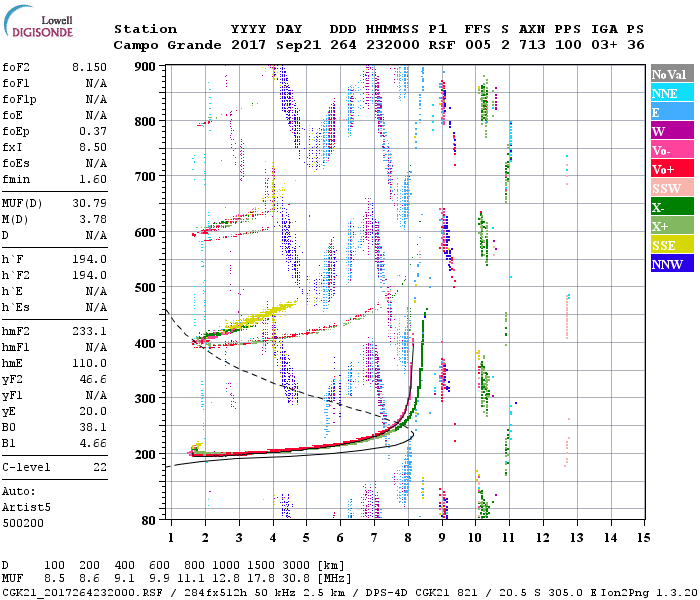Click the M(D) value 3.78

pos(93,220)
